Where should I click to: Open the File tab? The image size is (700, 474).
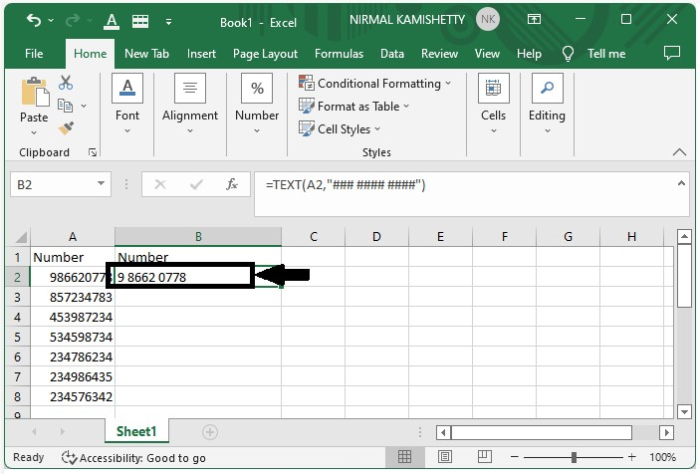pos(34,54)
